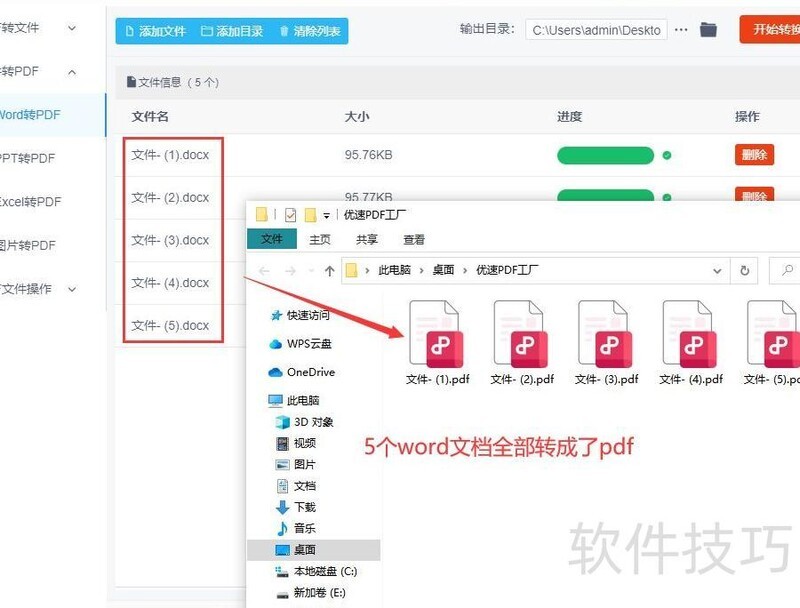
Task: Click 删除 for 文件- (1).docx
Action: (x=753, y=155)
